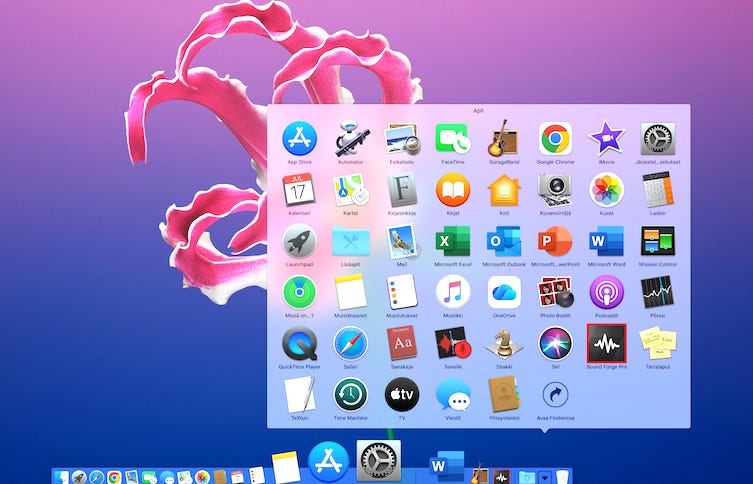The width and height of the screenshot is (753, 484).
Task: Launch Laskin calculator app
Action: pyautogui.click(x=657, y=190)
